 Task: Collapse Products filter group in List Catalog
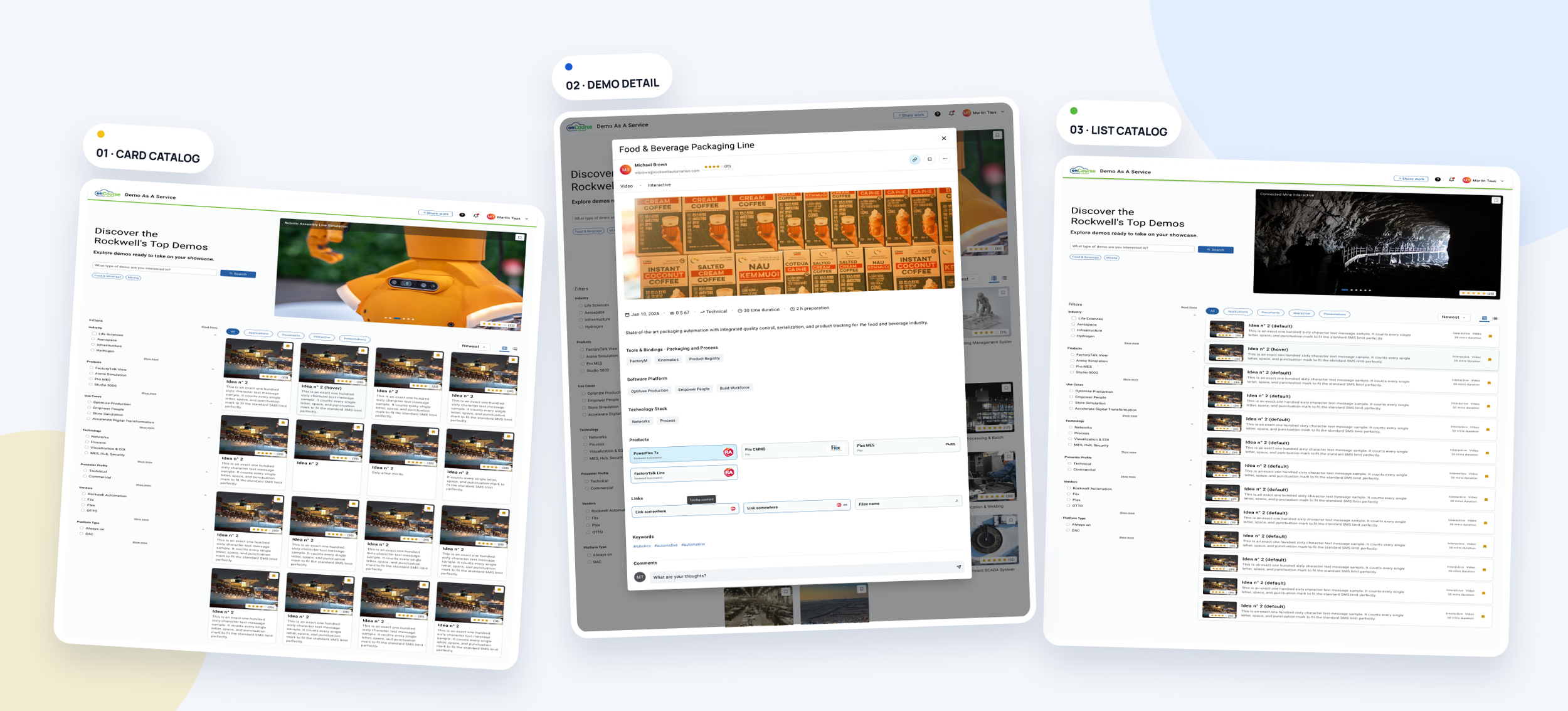tap(1194, 351)
